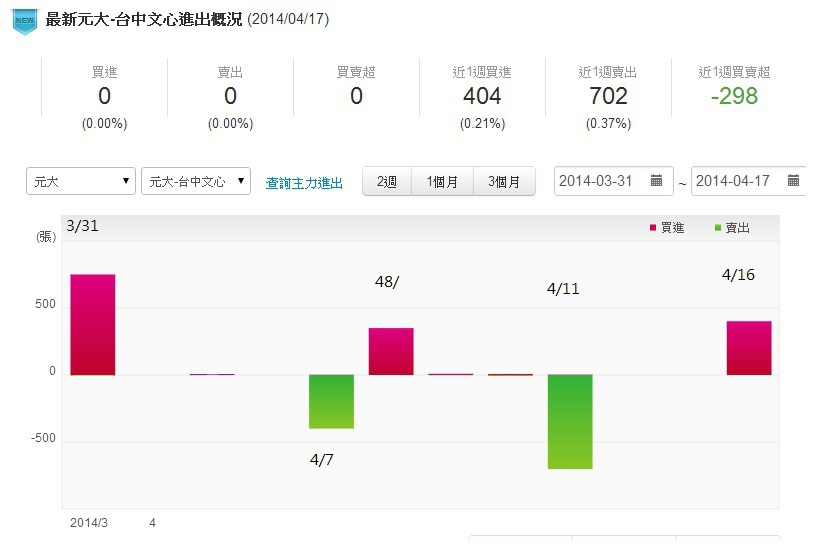The width and height of the screenshot is (825, 547).
Task: Click the 近1週買進 value 404
Action: tap(482, 96)
